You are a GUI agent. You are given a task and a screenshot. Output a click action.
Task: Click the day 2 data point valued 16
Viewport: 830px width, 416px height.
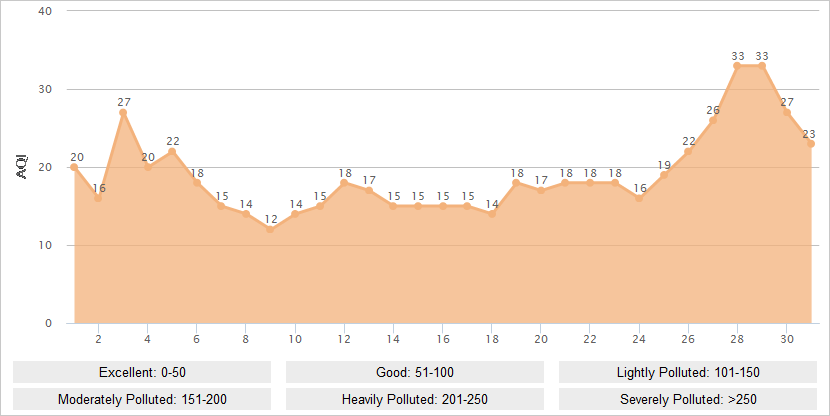click(98, 198)
